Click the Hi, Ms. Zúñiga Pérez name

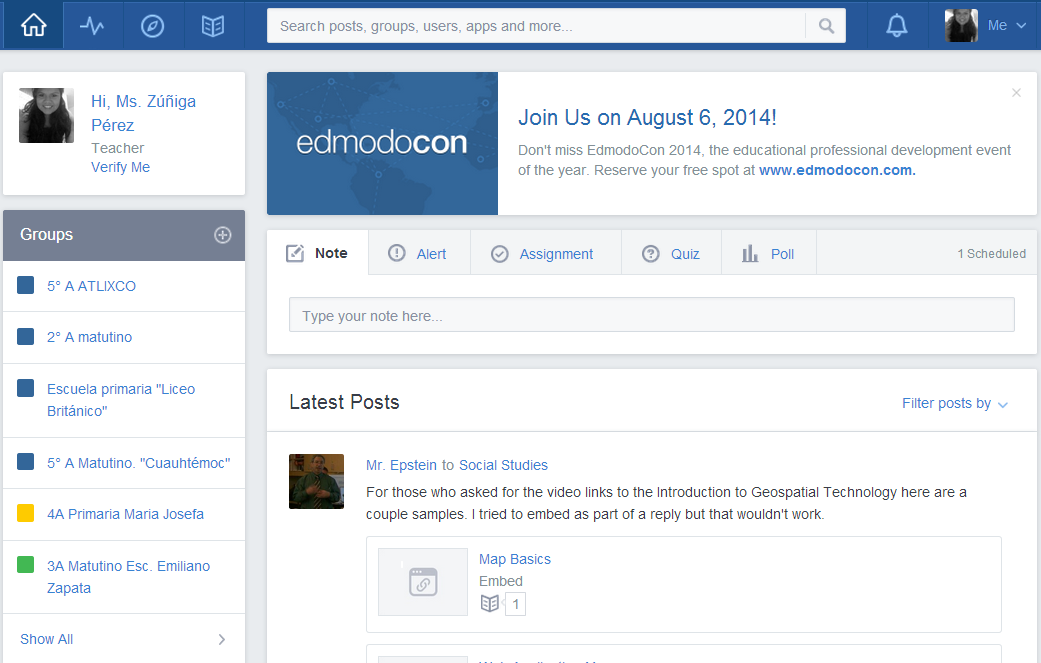coord(143,113)
